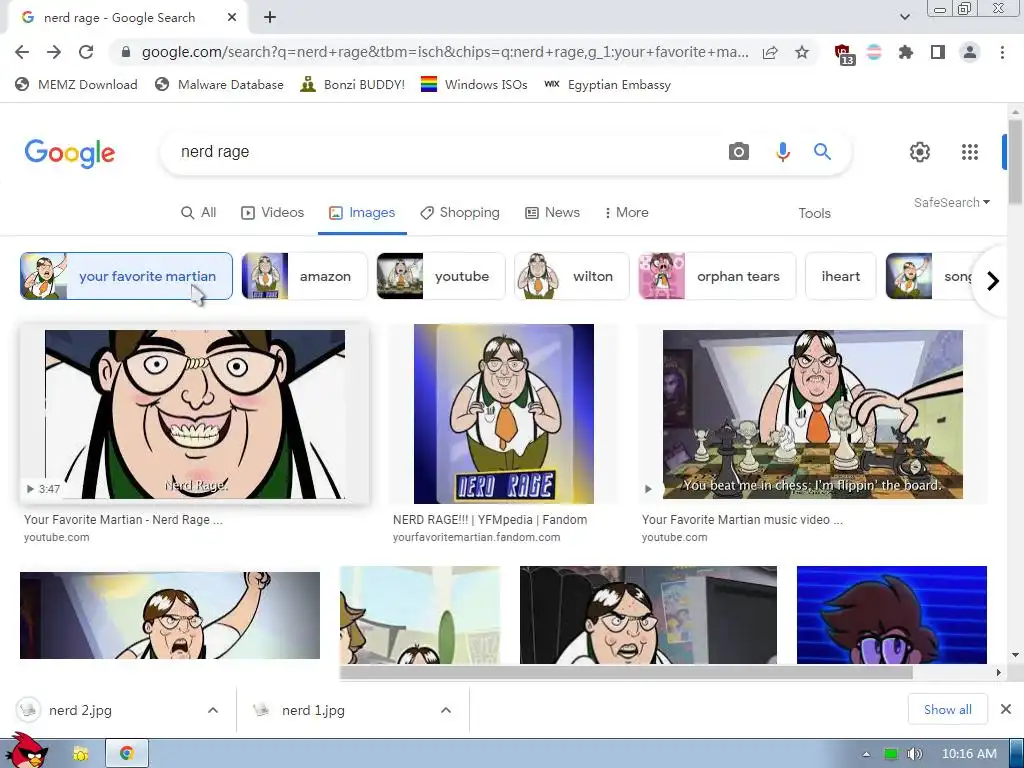Image resolution: width=1024 pixels, height=768 pixels.
Task: Switch to the All results tab
Action: coord(199,213)
